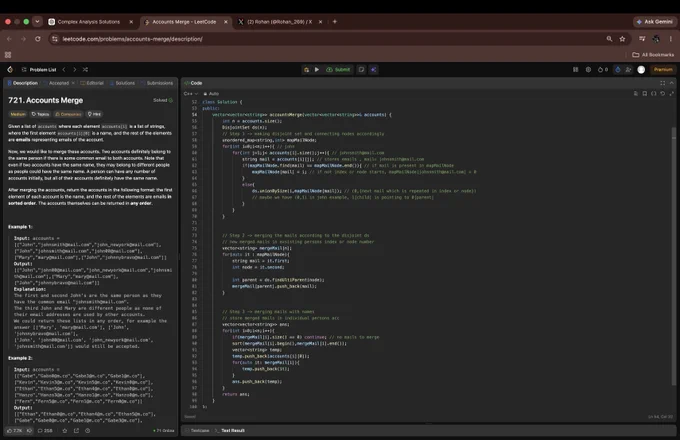Switch to the Solutions tab
This screenshot has width=680, height=440.
(x=122, y=83)
